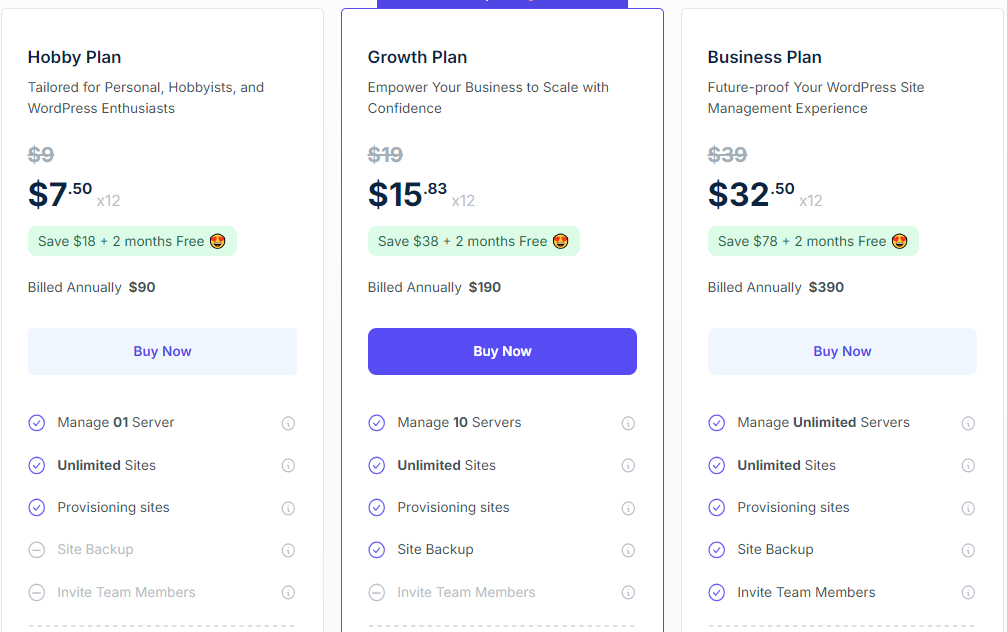Image resolution: width=1007 pixels, height=632 pixels.
Task: Purchase the Business Plan with Buy Now
Action: (x=842, y=351)
